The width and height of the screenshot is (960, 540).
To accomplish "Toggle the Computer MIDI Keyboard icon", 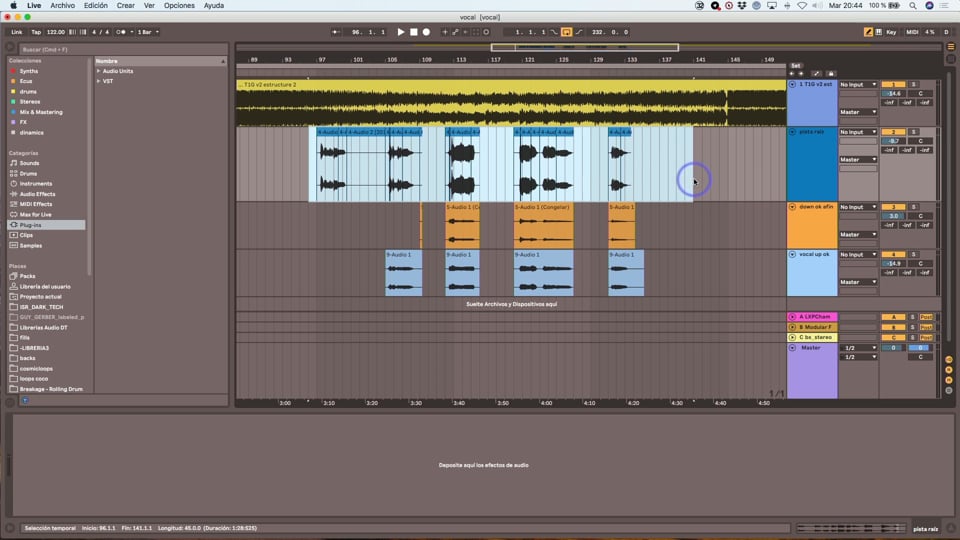I will [879, 32].
